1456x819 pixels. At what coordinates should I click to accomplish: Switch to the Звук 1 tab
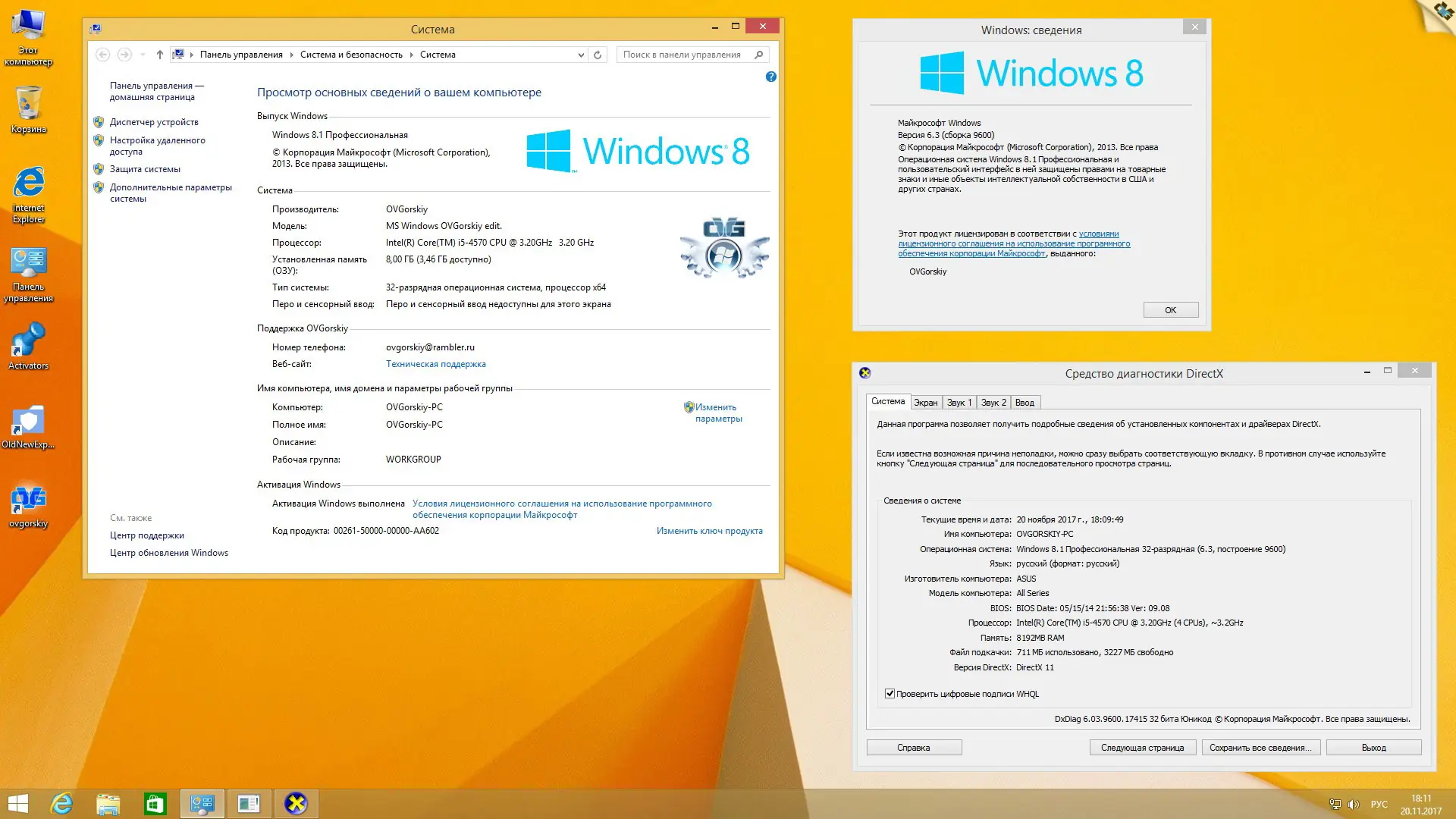pyautogui.click(x=959, y=403)
